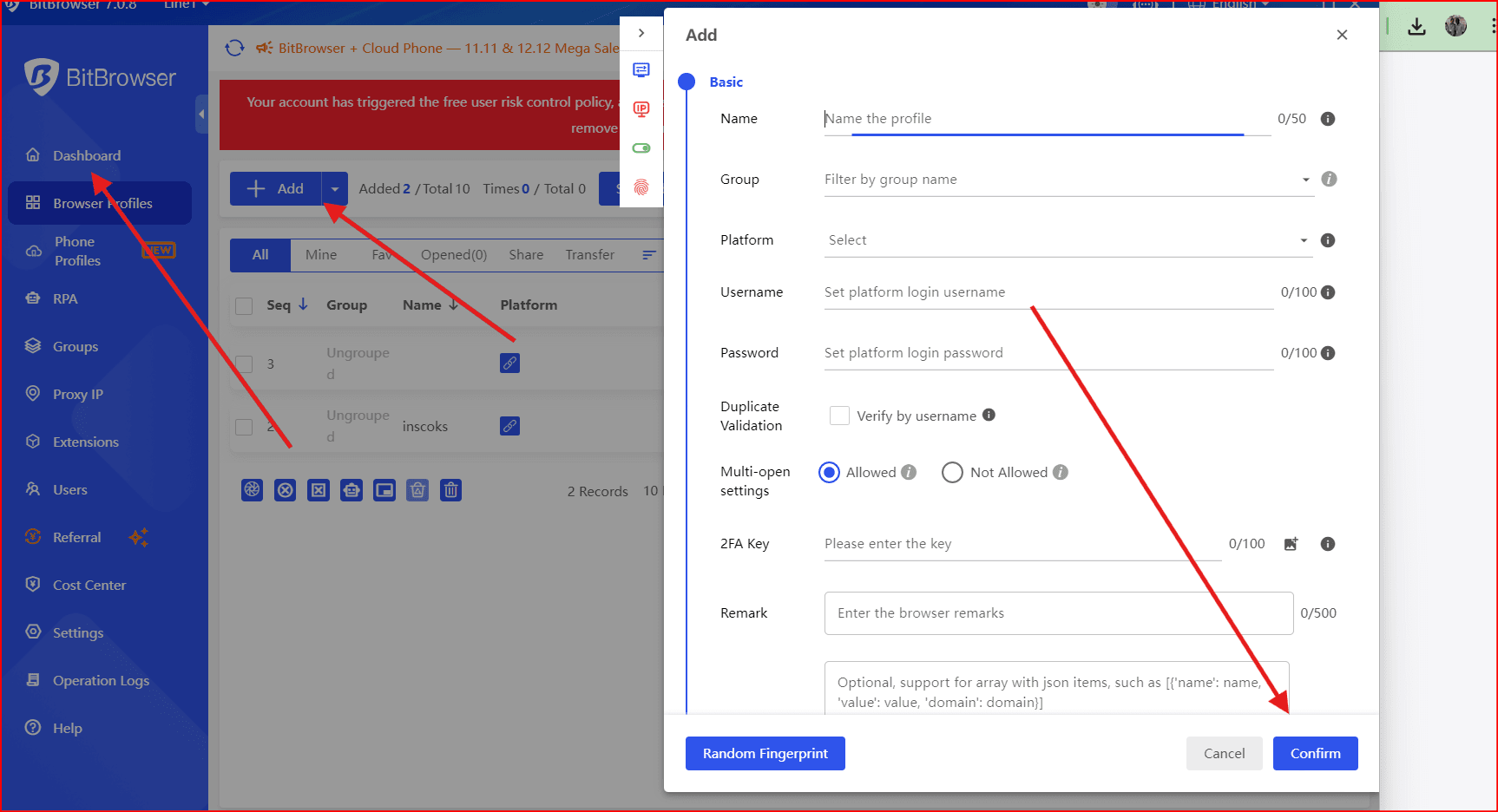Click the browser download icon

(1416, 27)
